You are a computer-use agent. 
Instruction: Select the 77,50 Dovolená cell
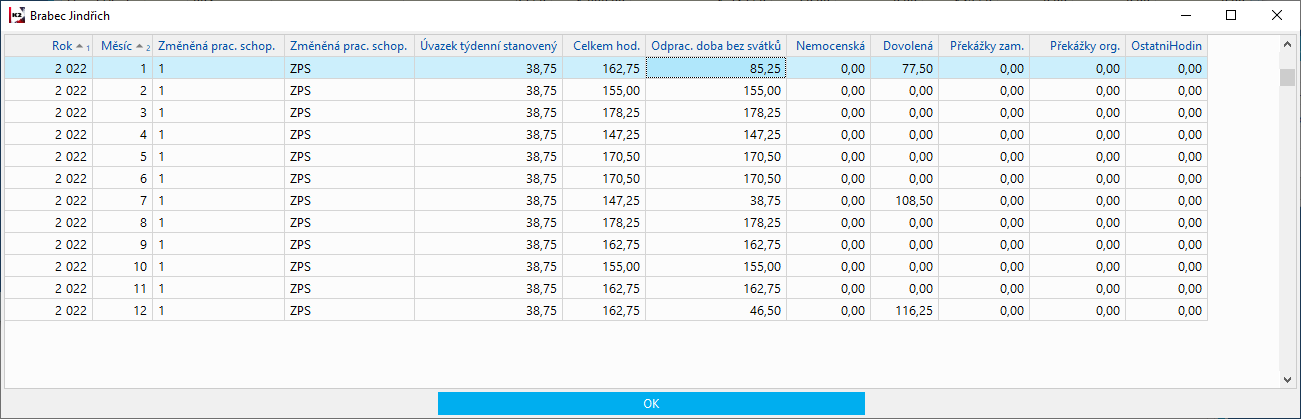coord(904,68)
